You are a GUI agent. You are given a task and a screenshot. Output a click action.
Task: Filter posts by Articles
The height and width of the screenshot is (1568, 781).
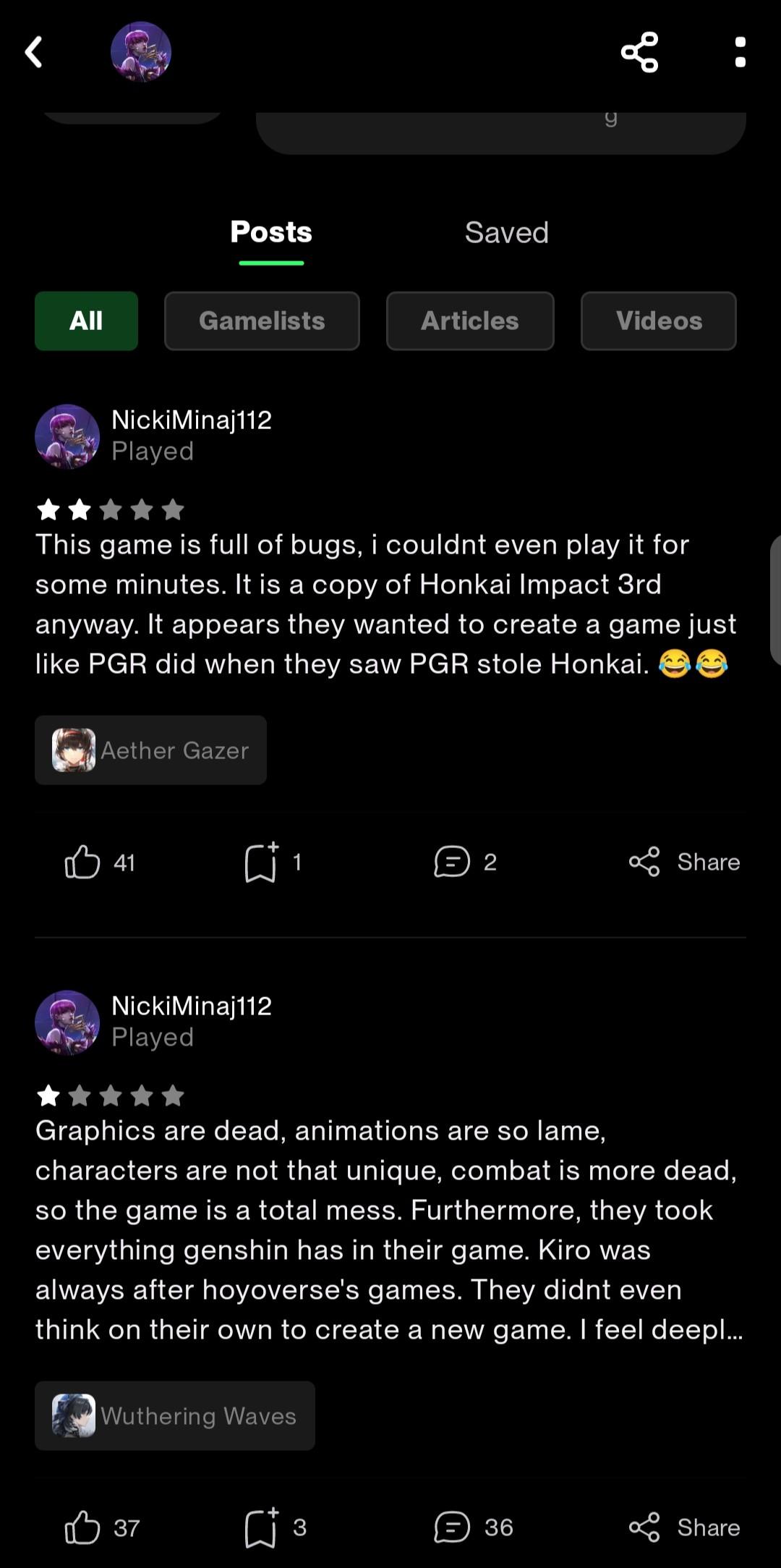click(x=470, y=321)
